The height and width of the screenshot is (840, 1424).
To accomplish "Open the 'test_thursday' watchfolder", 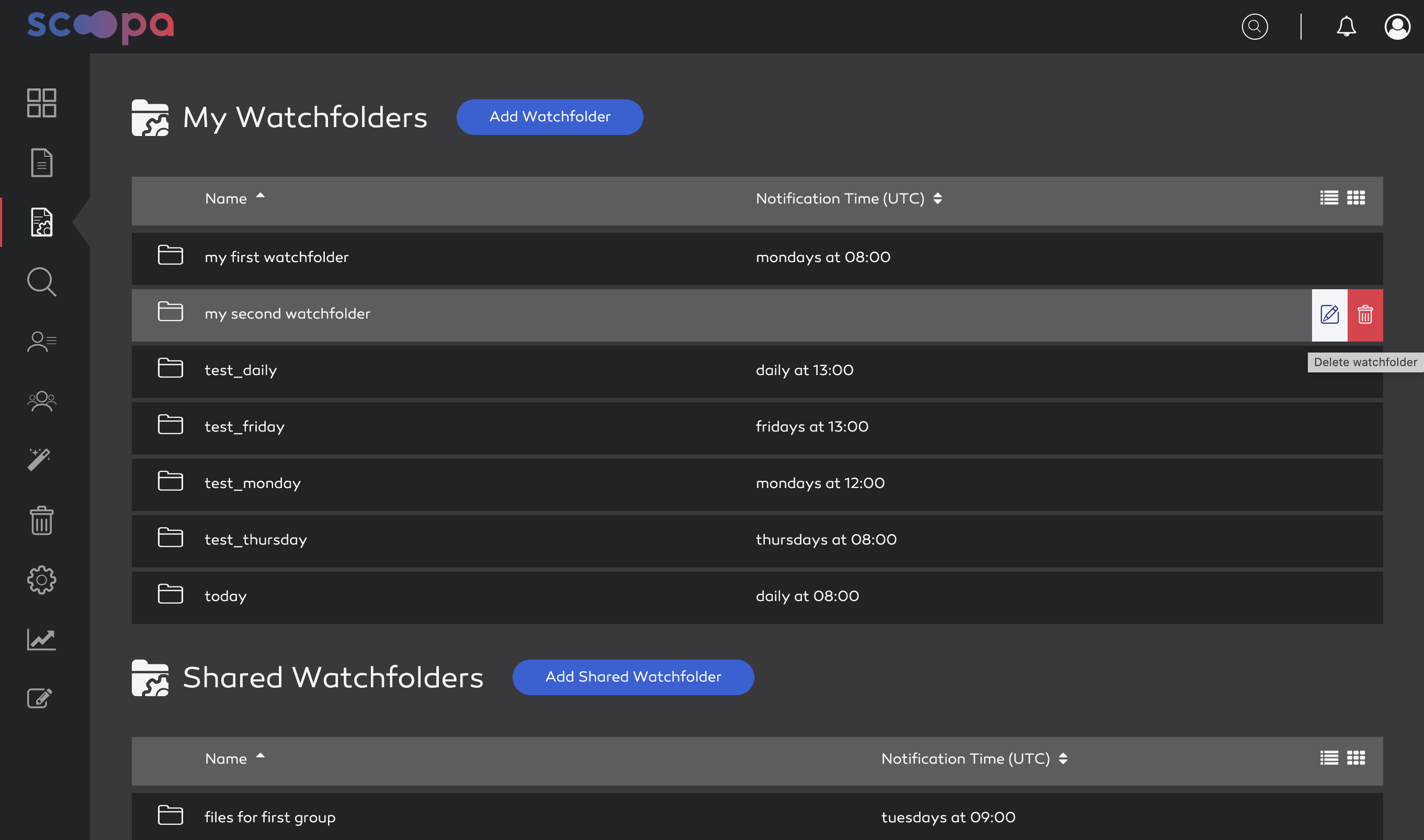I will click(756, 541).
